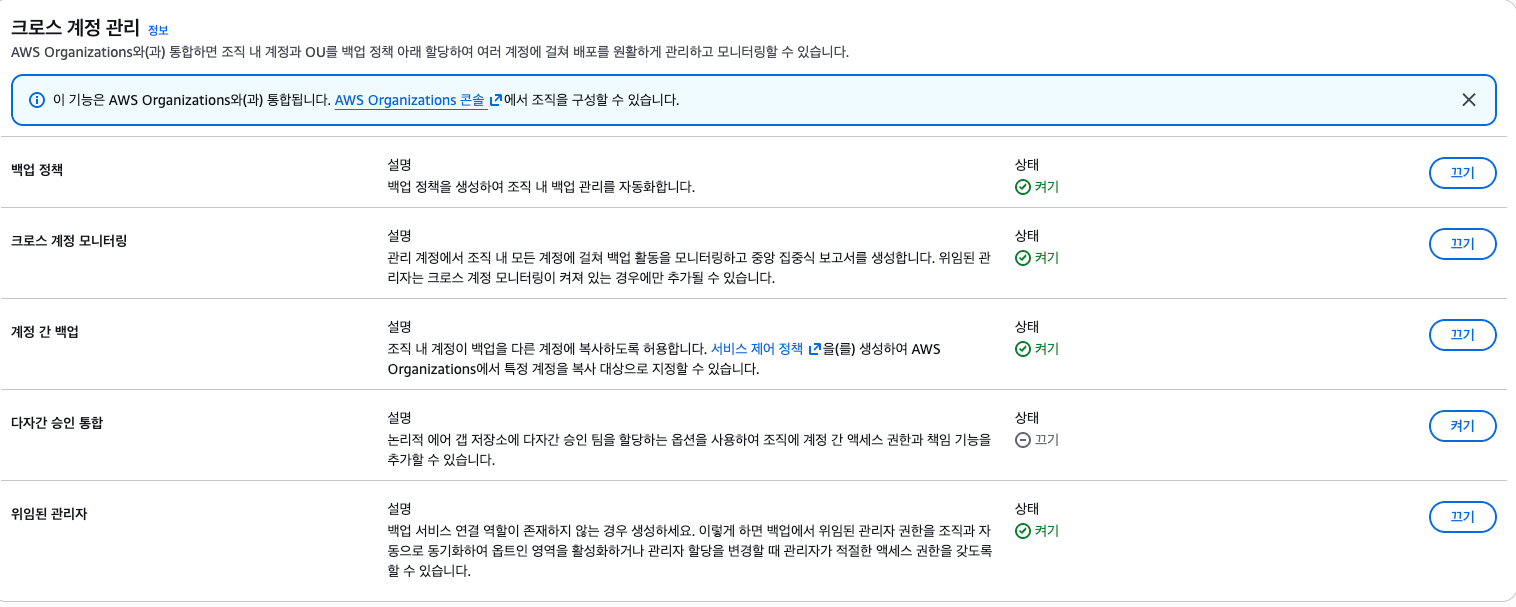
Task: Dismiss the AWS Organizations integration banner
Action: click(x=1468, y=100)
